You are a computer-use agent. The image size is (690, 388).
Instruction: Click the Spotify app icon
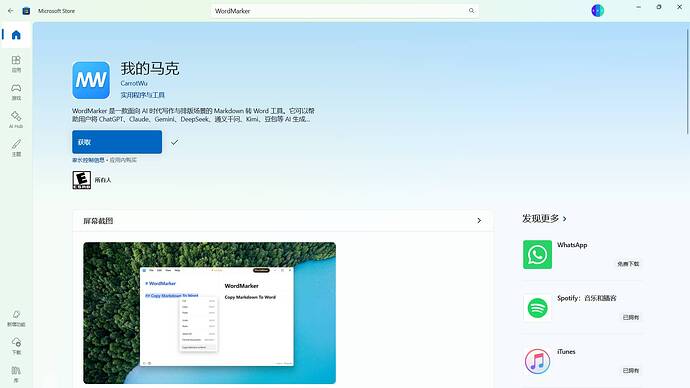[x=537, y=308]
